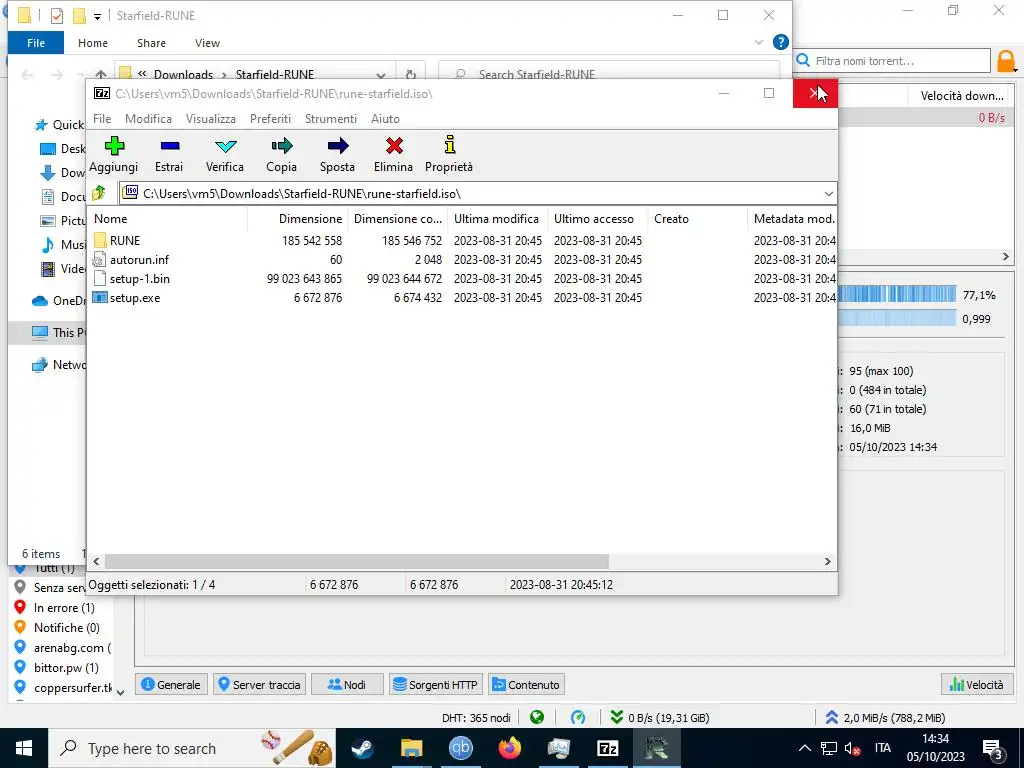Sort by Ultima modifica column
1024x768 pixels.
497,219
